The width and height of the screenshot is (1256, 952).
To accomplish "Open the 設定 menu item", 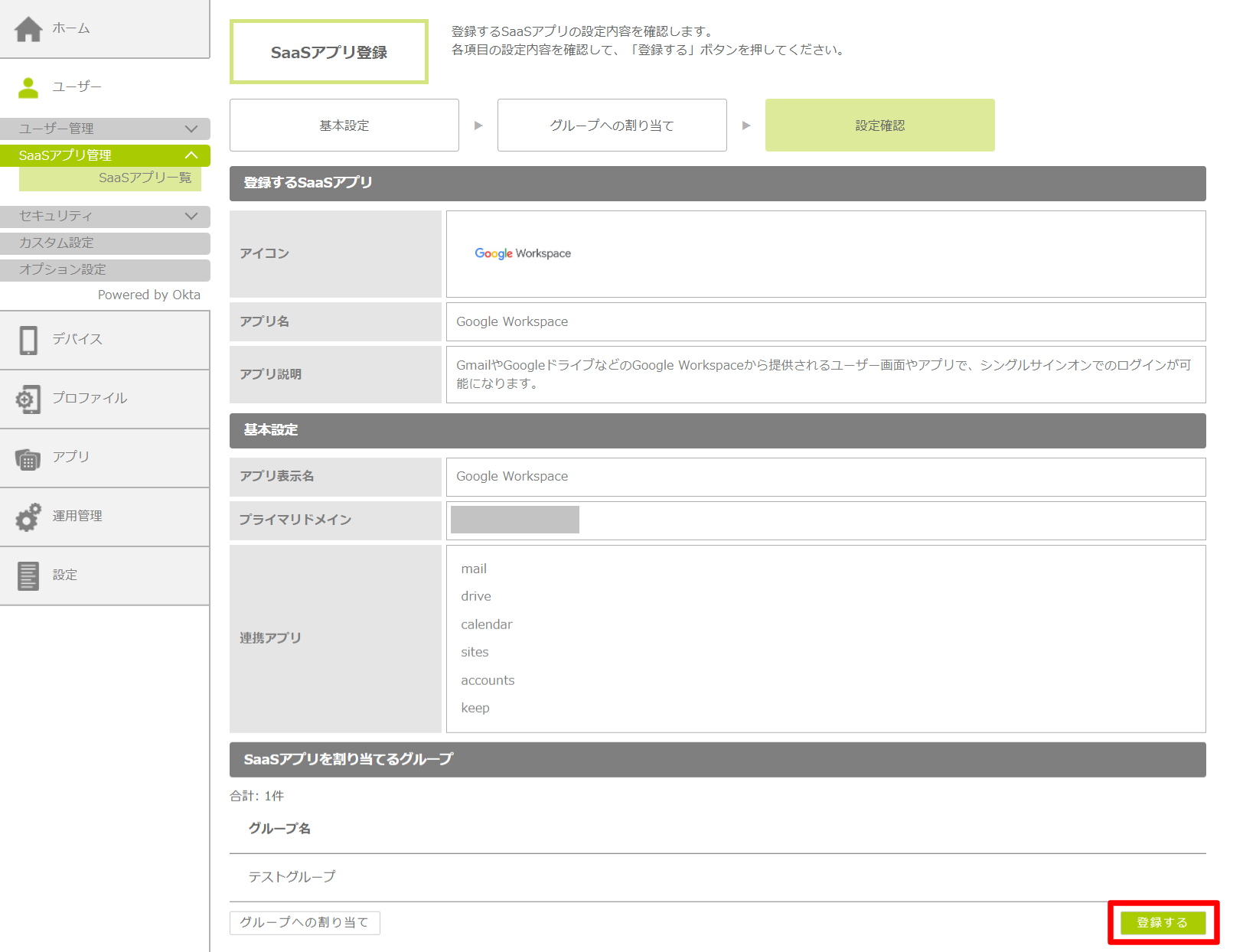I will (x=105, y=575).
